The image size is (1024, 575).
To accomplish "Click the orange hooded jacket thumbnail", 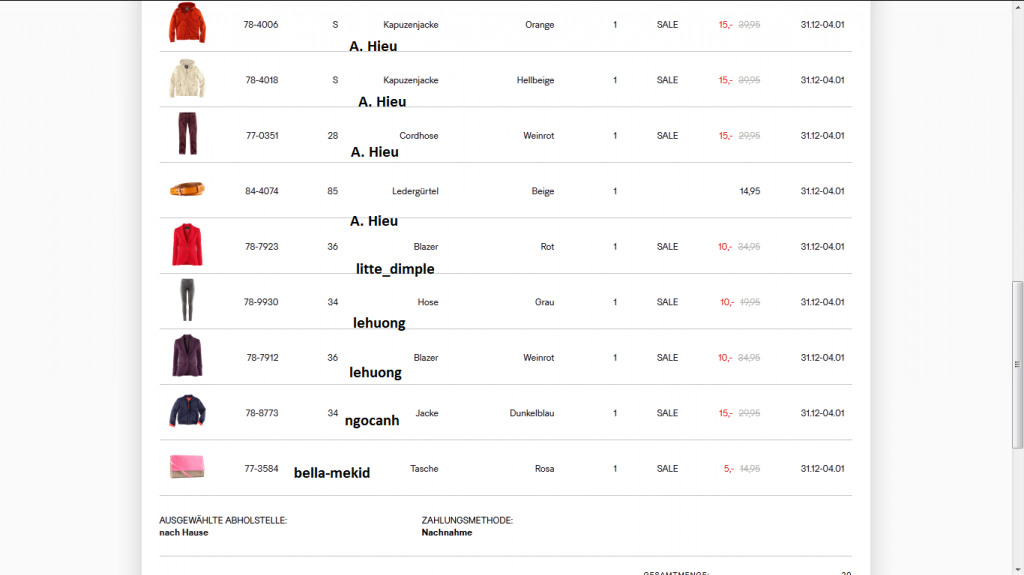I will (187, 24).
